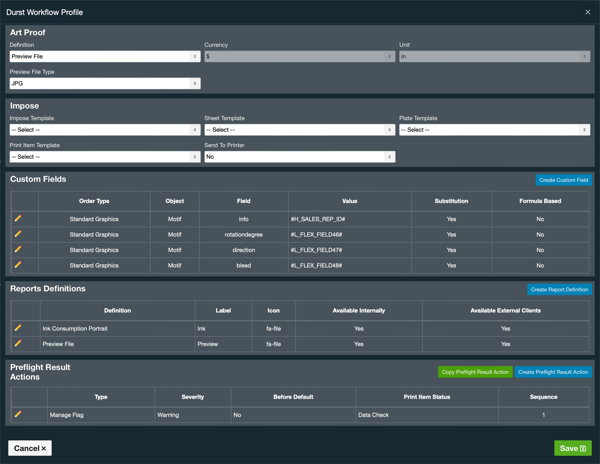
Task: Save the workflow profile
Action: (572, 448)
